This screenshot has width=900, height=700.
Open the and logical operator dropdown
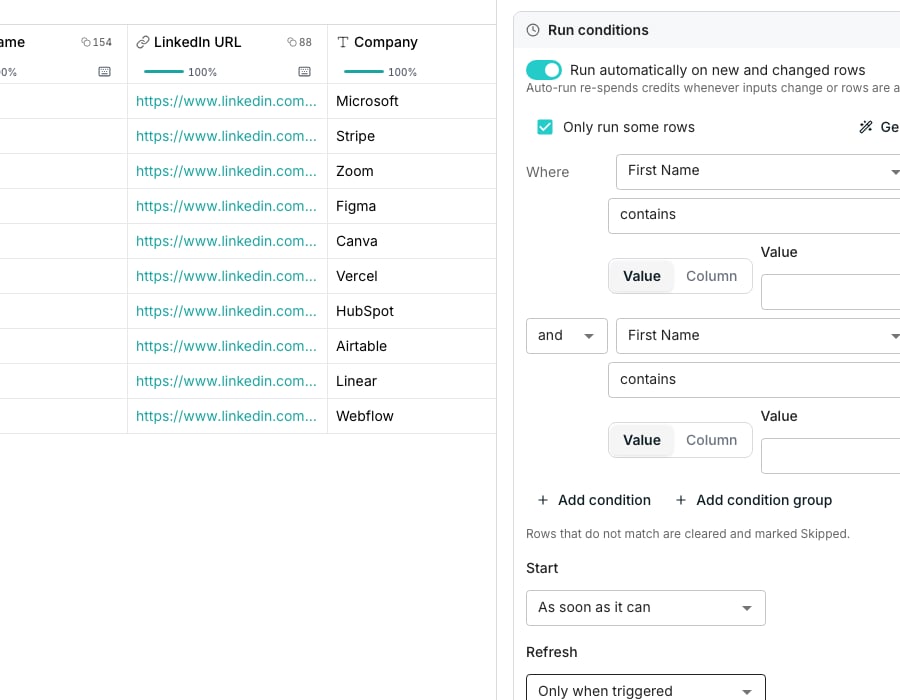tap(567, 336)
